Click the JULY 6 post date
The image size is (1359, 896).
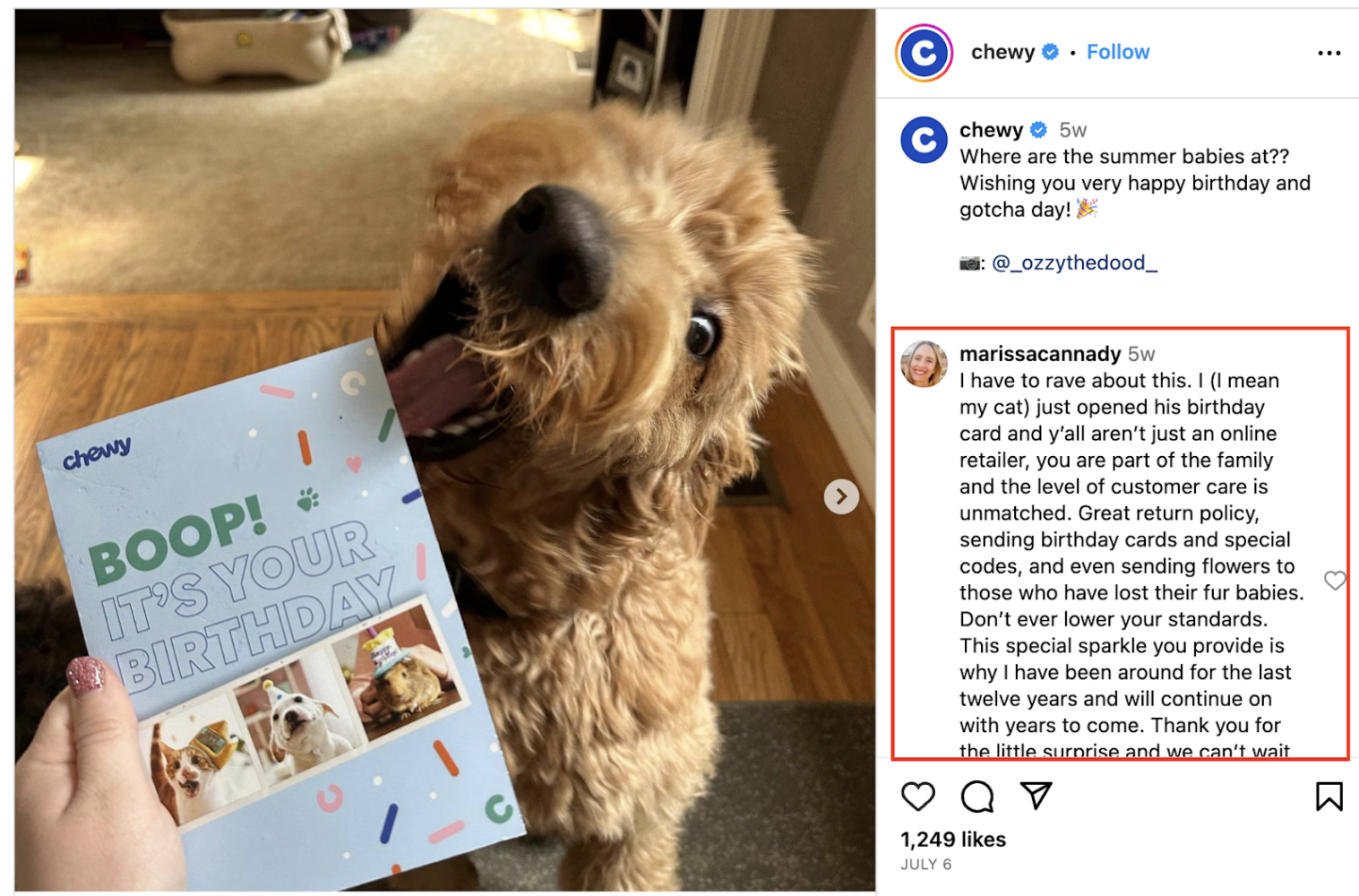point(926,865)
